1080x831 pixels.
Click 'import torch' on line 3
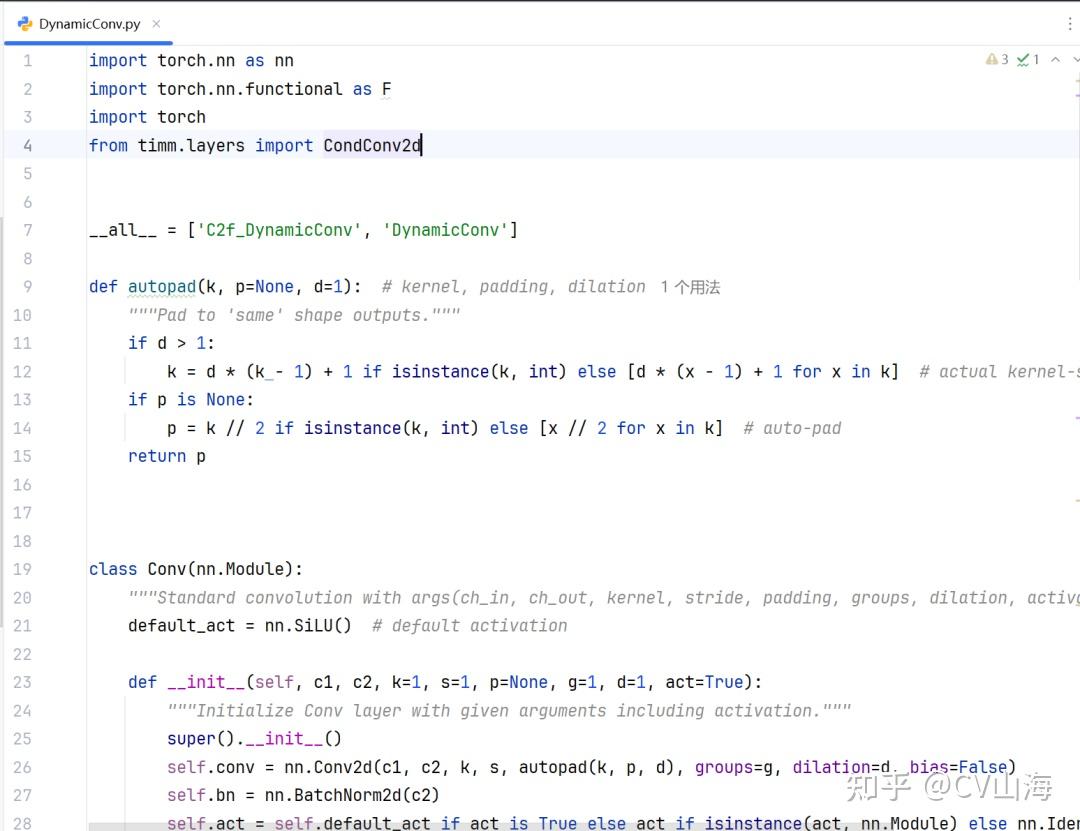pyautogui.click(x=147, y=117)
